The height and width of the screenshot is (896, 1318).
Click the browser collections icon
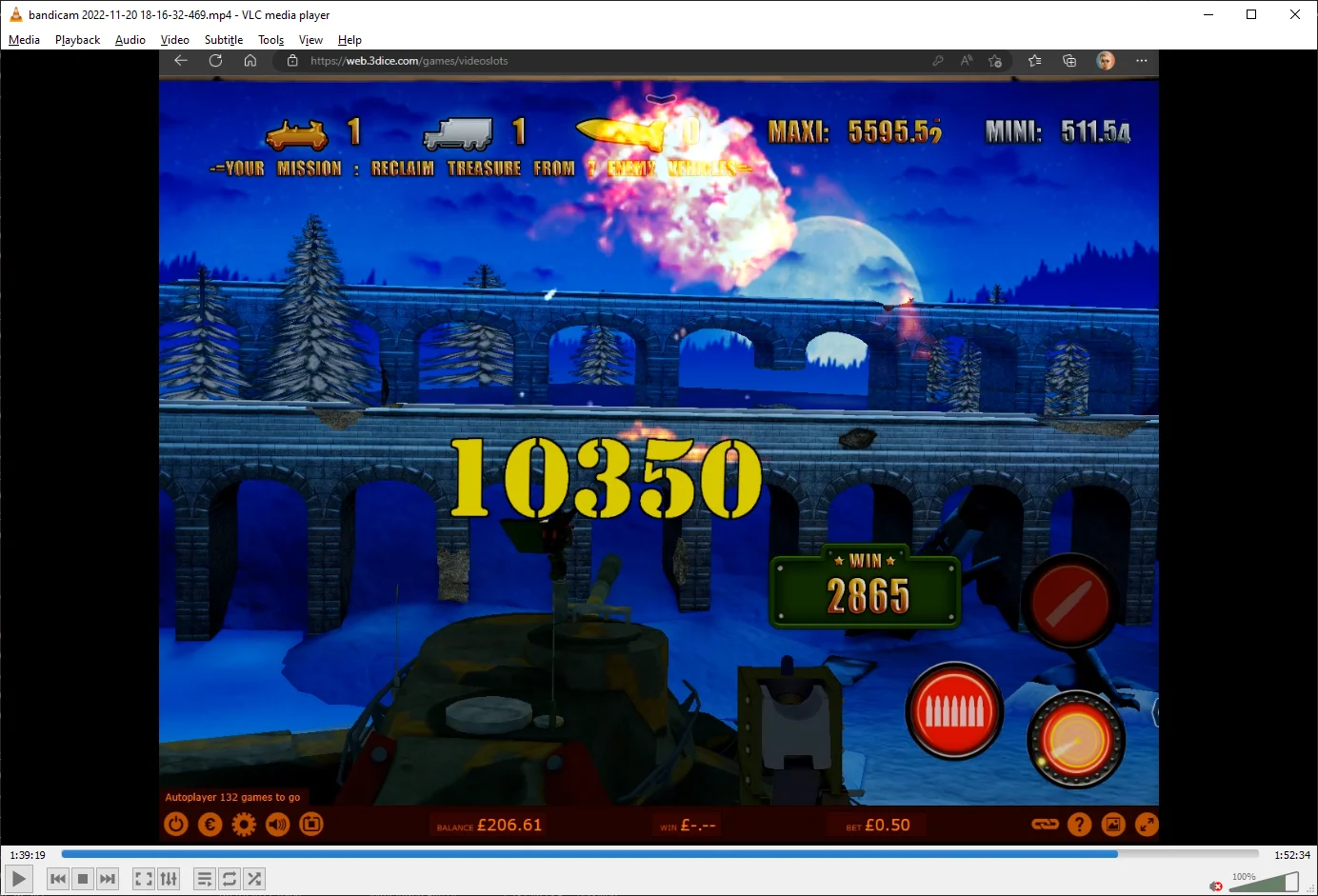(1069, 61)
